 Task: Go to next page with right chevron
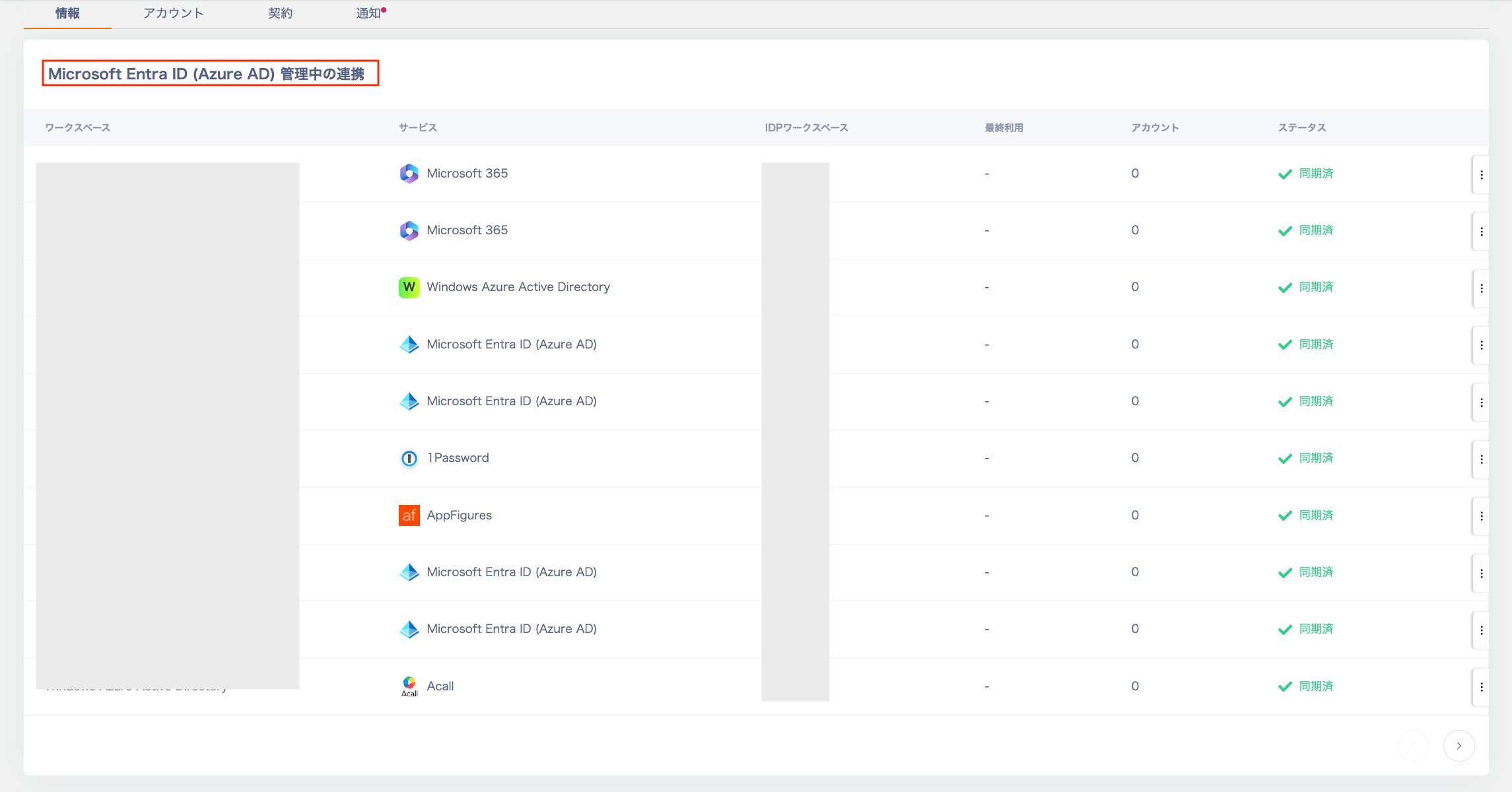1459,746
